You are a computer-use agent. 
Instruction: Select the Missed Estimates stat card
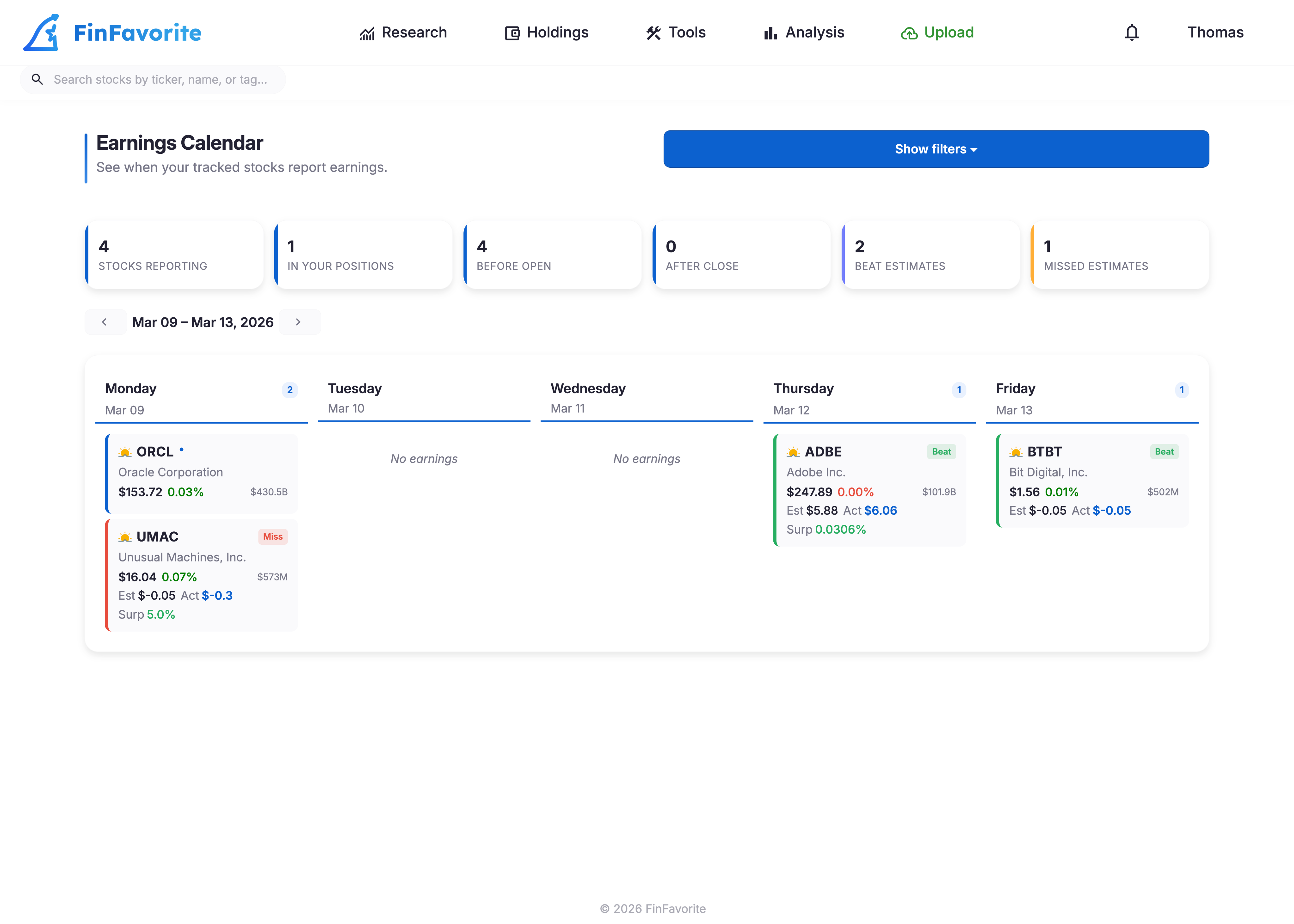1119,255
